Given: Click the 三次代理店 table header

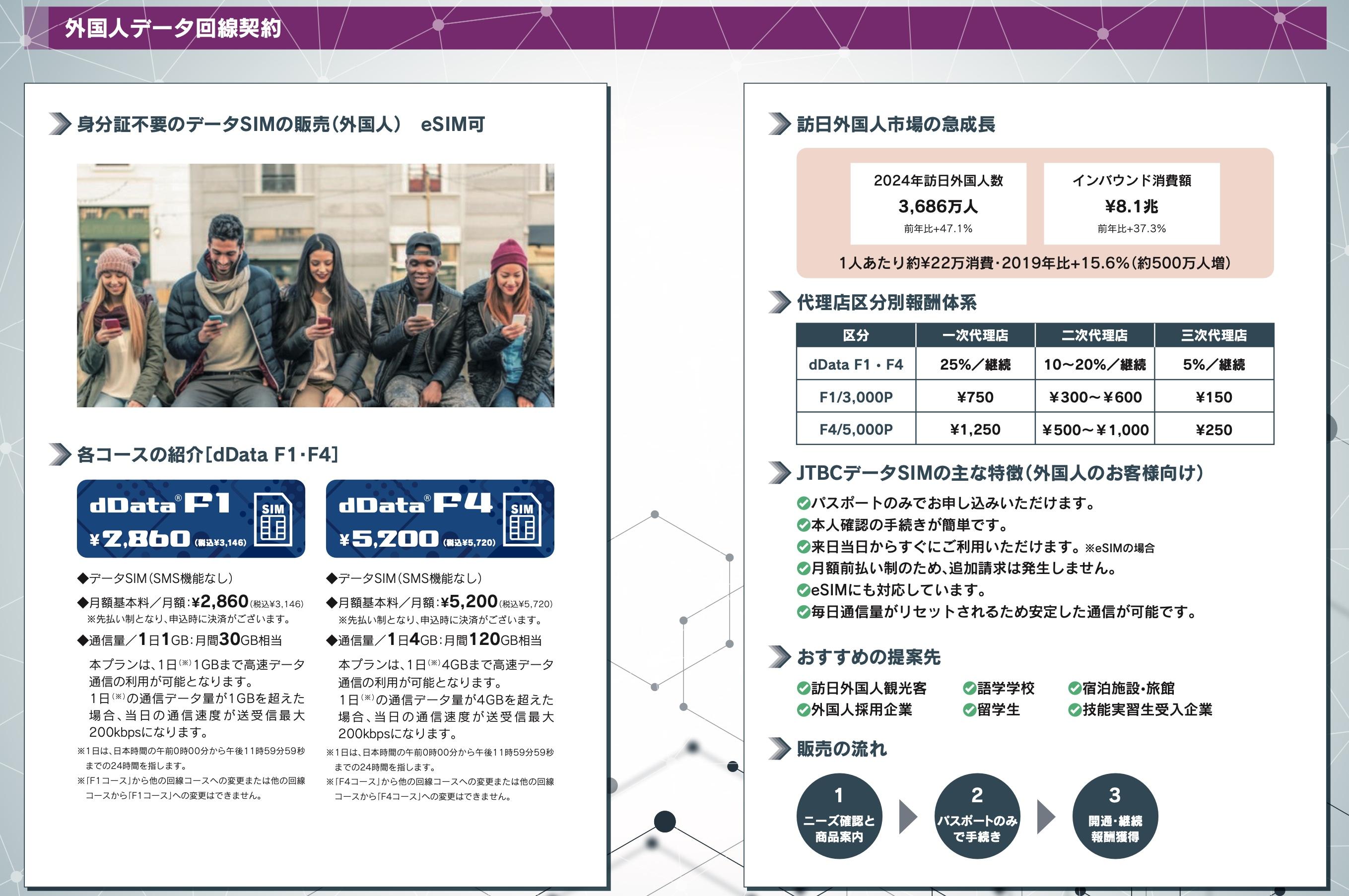Looking at the screenshot, I should tap(1214, 335).
